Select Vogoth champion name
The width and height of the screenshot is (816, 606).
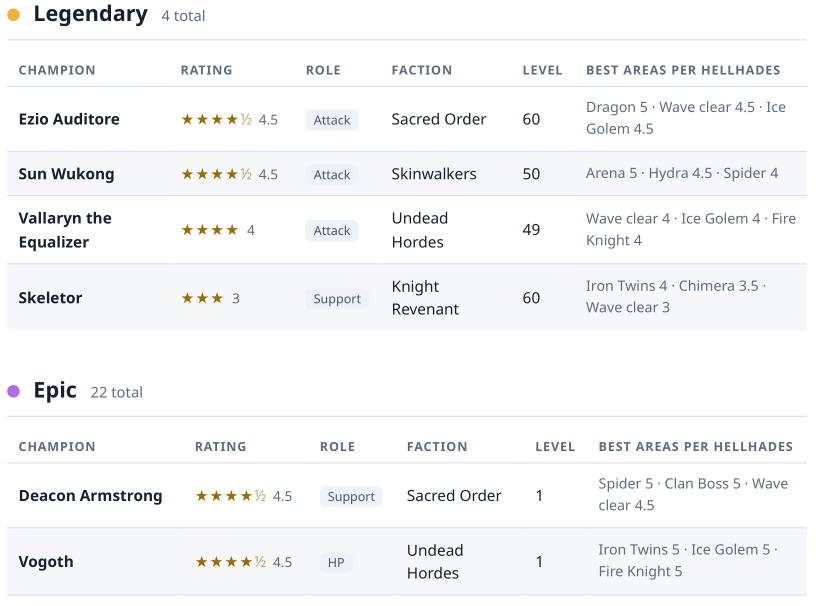[x=46, y=562]
